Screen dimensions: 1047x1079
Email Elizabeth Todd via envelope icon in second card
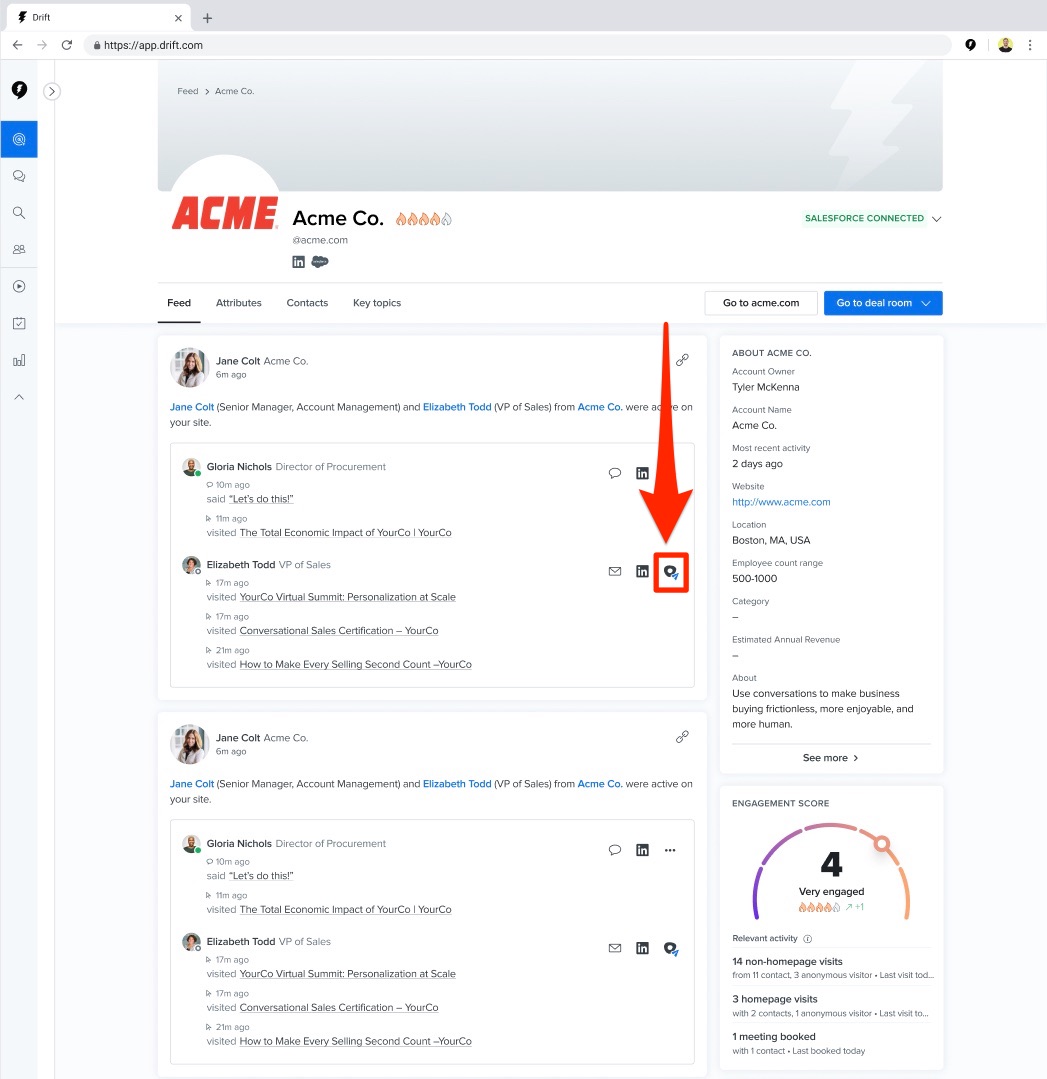pos(615,948)
